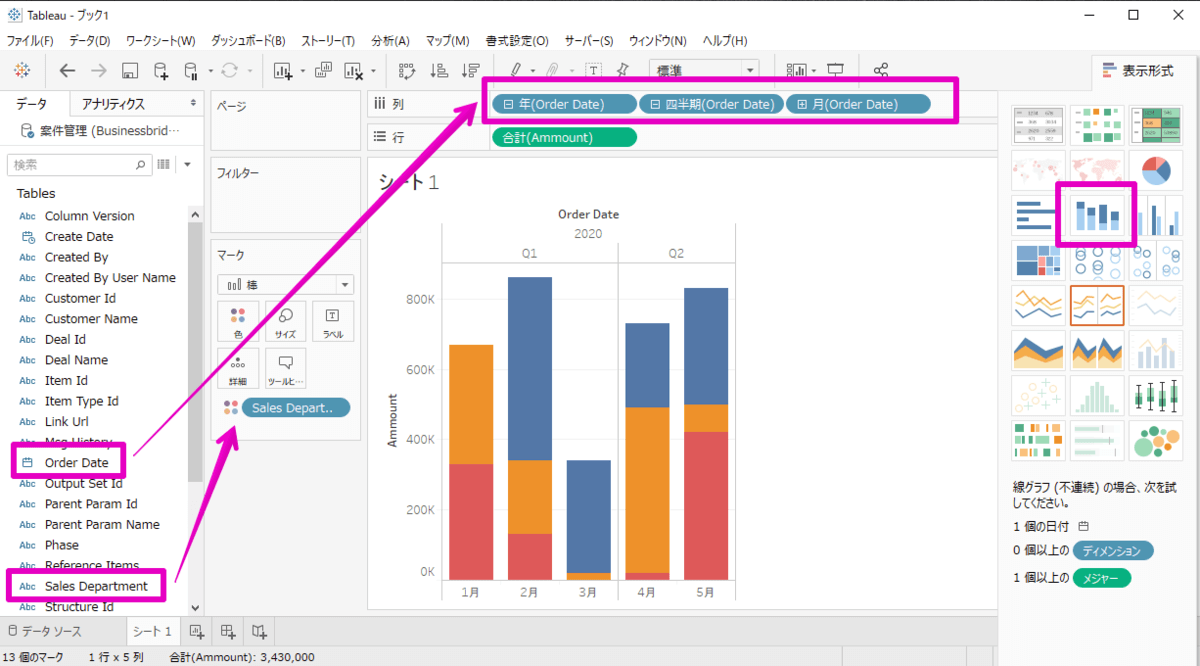Open the Format menu
Viewport: 1200px width, 666px height.
tap(517, 41)
